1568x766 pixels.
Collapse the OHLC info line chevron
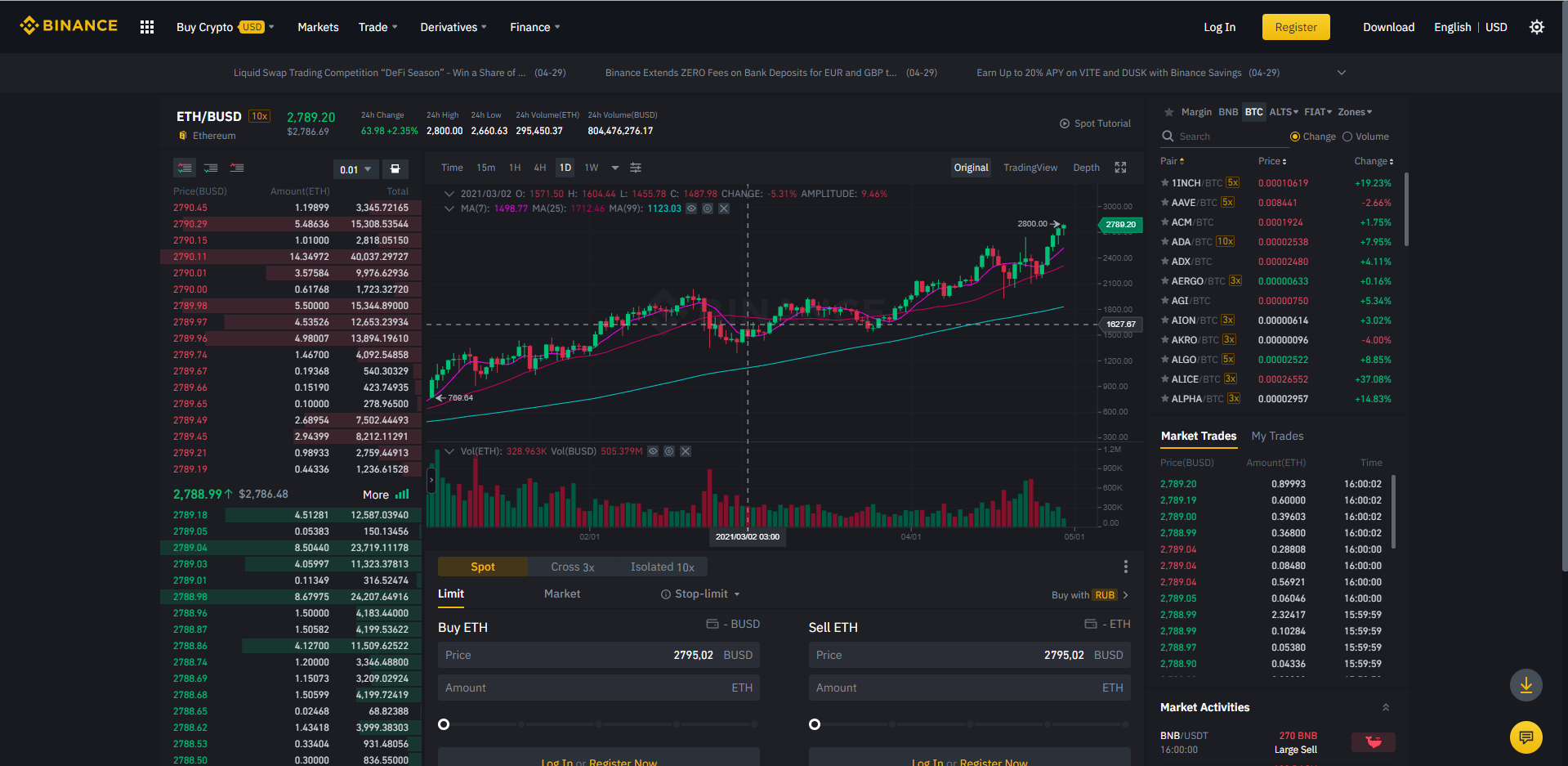(449, 194)
